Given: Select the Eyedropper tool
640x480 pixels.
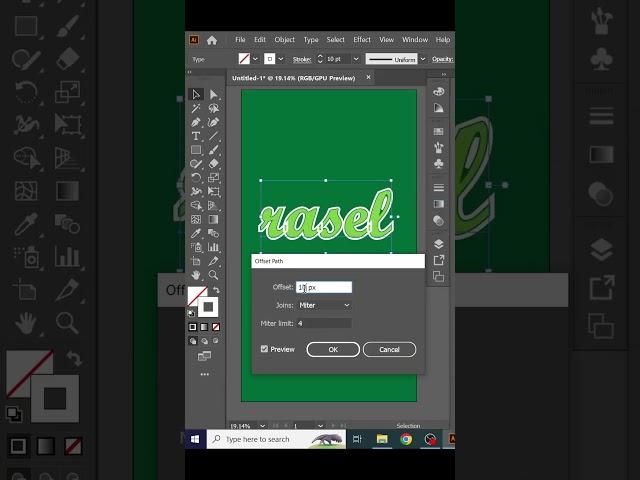Looking at the screenshot, I should 196,233.
